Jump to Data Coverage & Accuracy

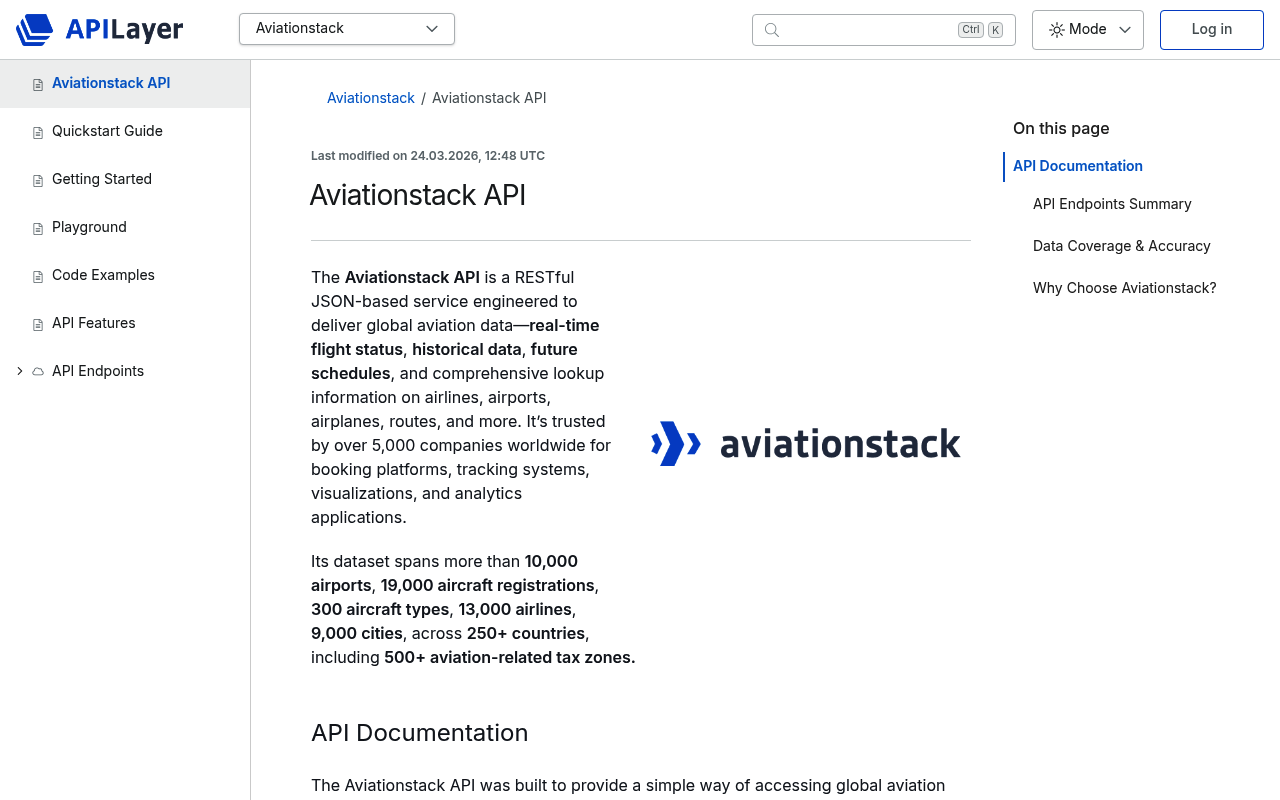pos(1122,246)
